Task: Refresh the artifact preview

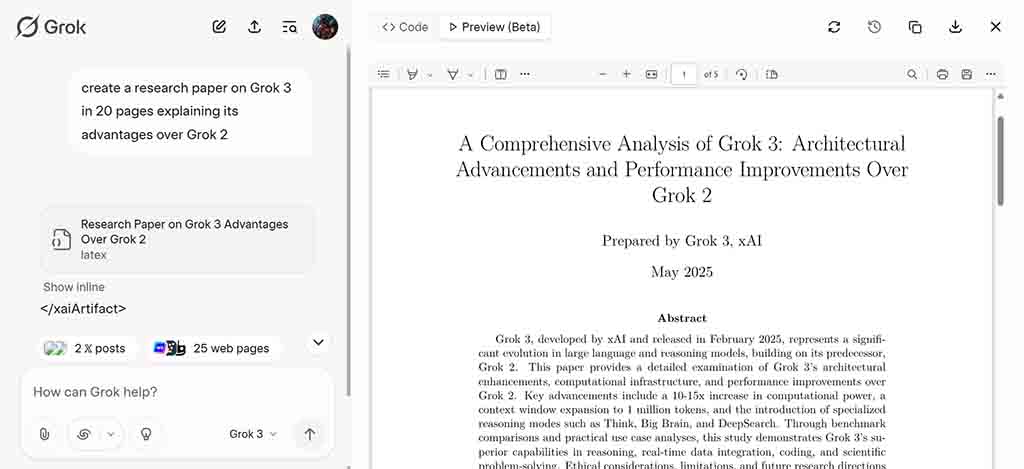Action: [834, 27]
